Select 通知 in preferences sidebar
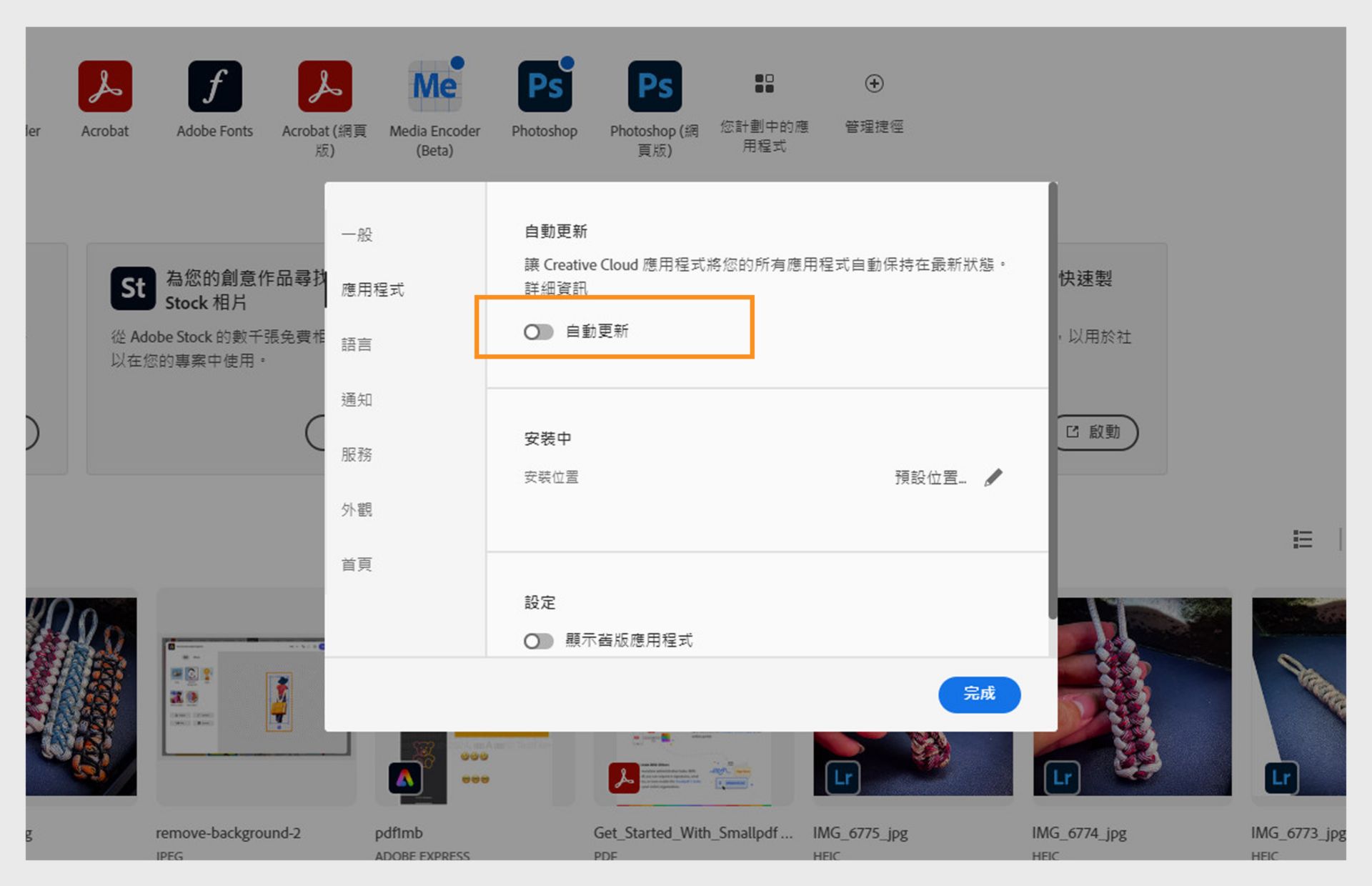This screenshot has width=1372, height=886. click(357, 399)
